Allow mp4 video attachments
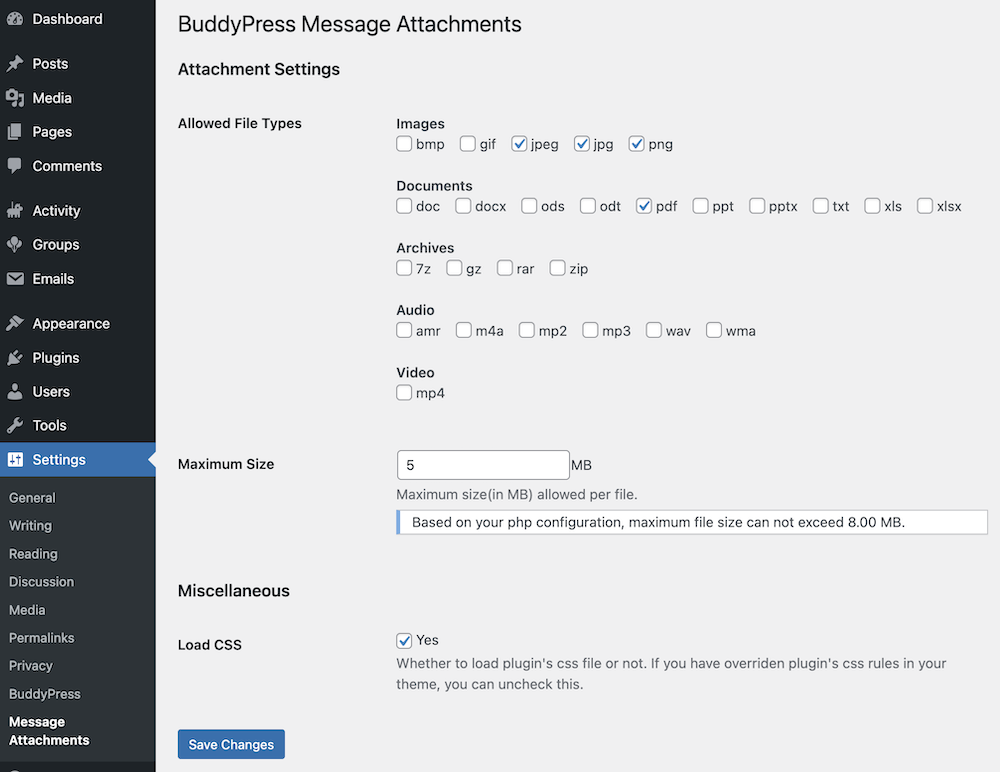 404,392
